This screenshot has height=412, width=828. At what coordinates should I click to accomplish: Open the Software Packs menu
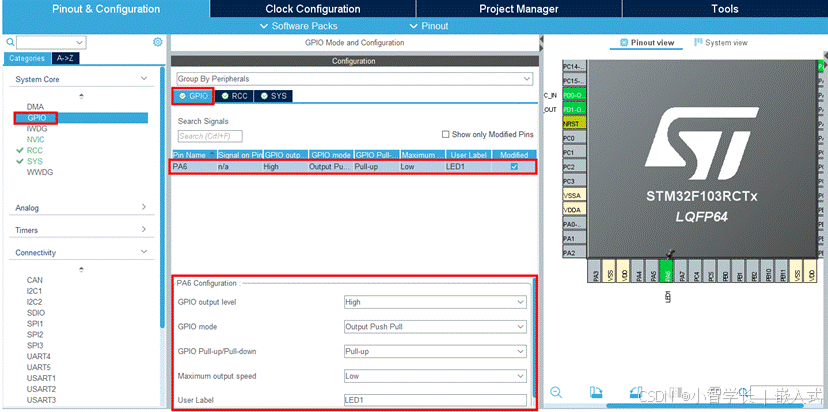coord(299,26)
